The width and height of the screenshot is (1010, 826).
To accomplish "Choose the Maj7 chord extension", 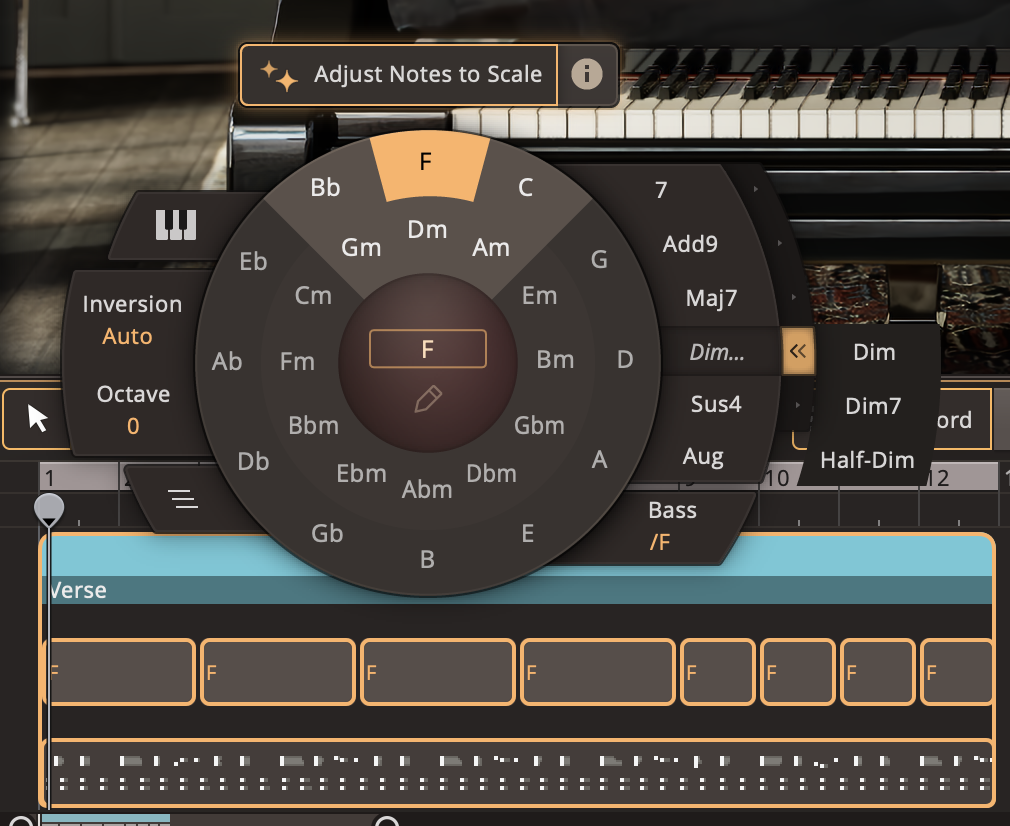I will pos(711,298).
